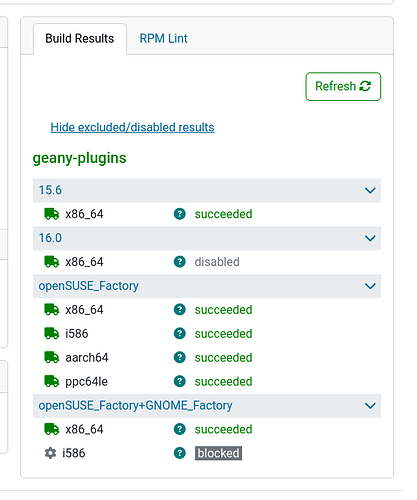The height and width of the screenshot is (500, 417).
Task: Open the 16.0 repository link
Action: pos(50,238)
